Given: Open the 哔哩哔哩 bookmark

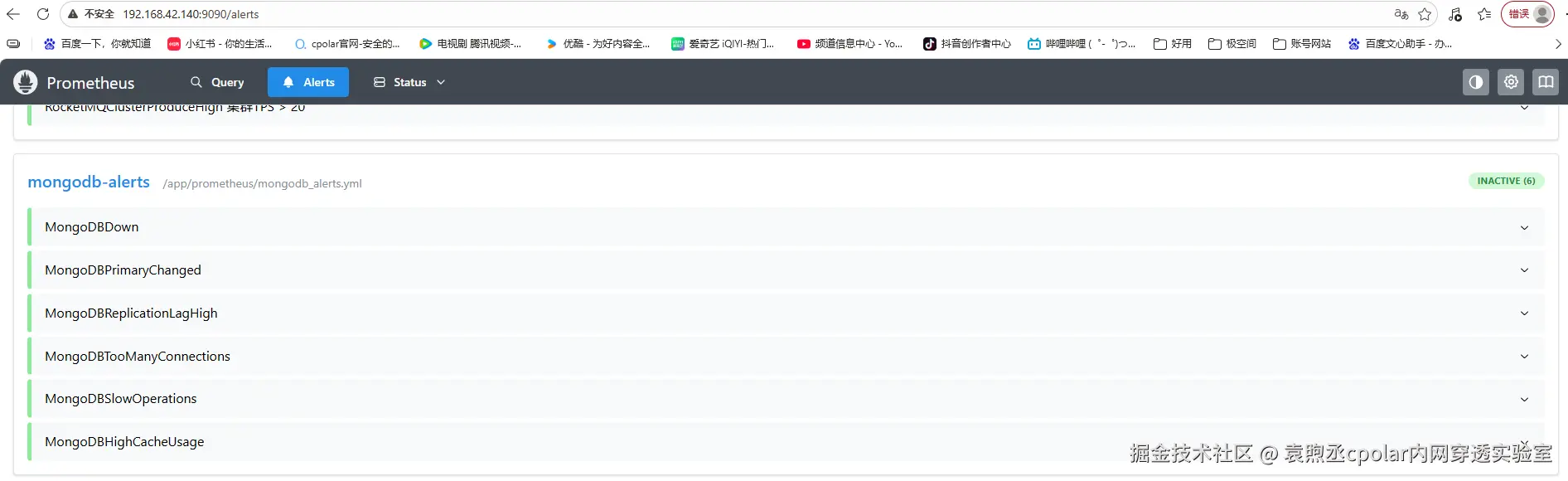Looking at the screenshot, I should coord(1082,44).
